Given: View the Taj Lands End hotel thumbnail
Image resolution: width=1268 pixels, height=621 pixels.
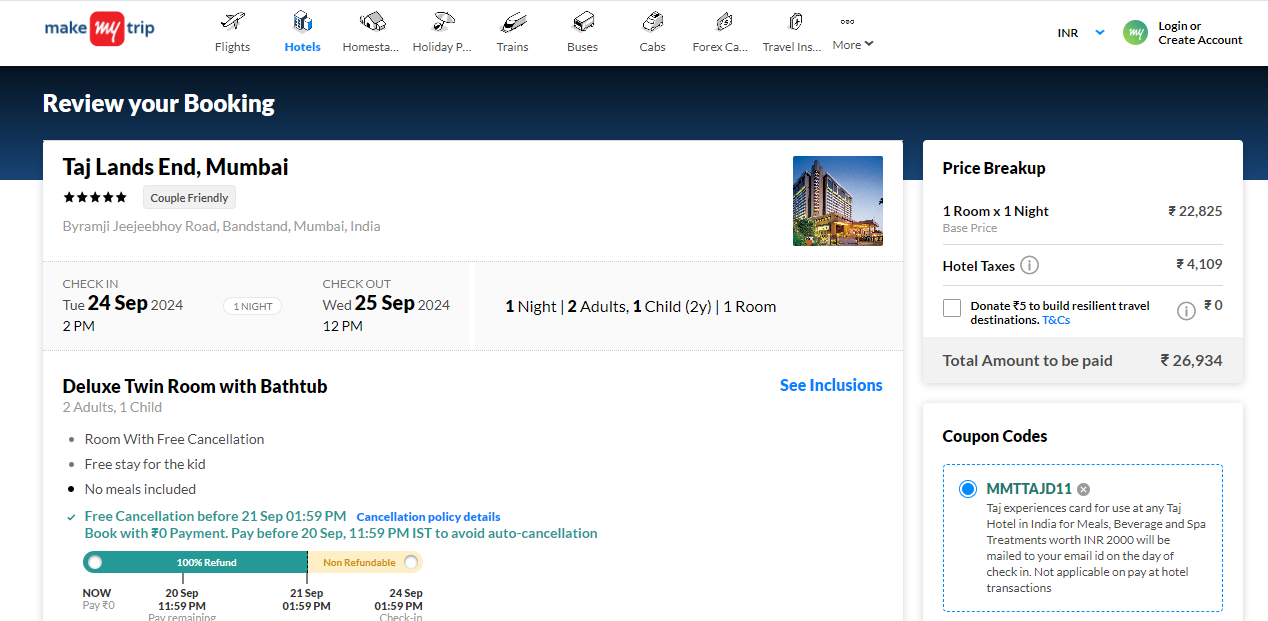Looking at the screenshot, I should (x=837, y=201).
